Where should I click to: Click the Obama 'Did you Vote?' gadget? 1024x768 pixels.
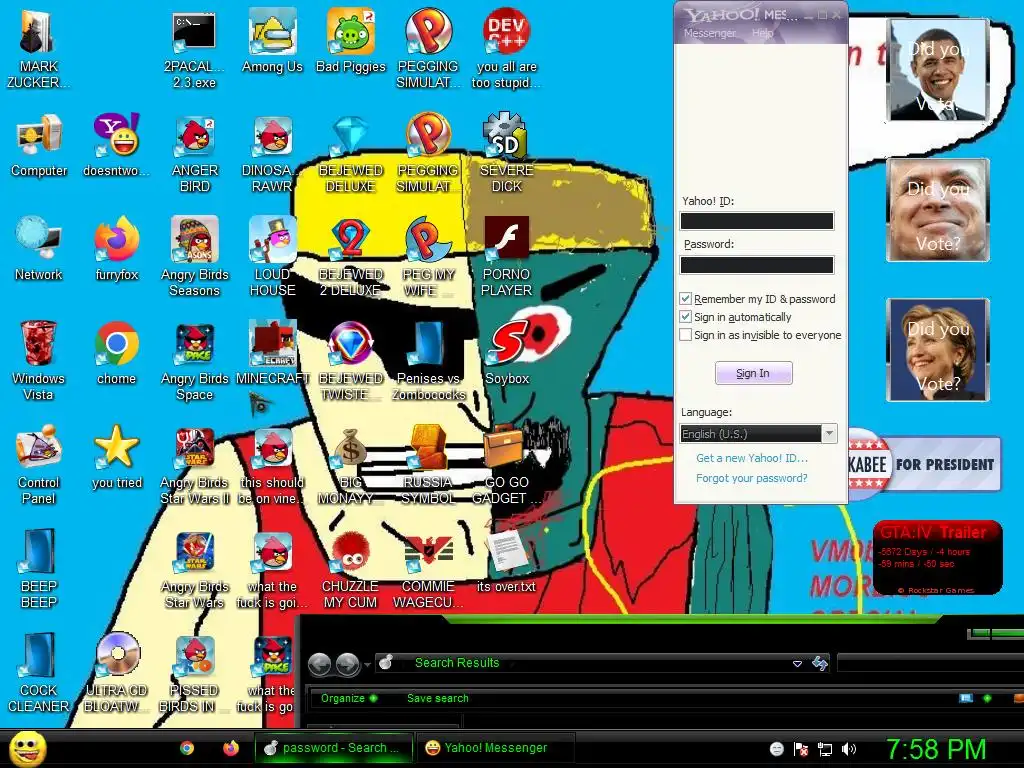[x=938, y=70]
